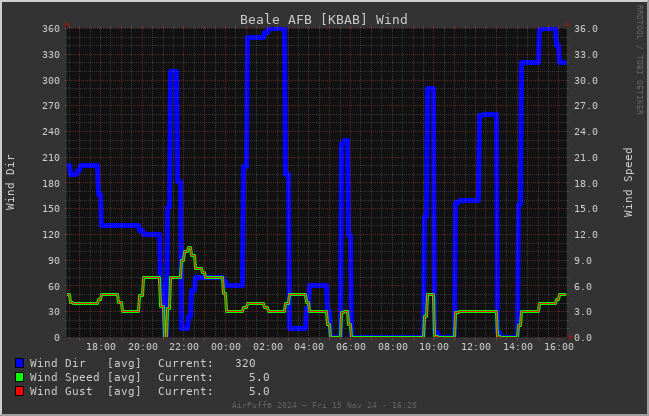Click the 21.0 right axis value
This screenshot has height=416, width=649.
pyautogui.click(x=586, y=158)
